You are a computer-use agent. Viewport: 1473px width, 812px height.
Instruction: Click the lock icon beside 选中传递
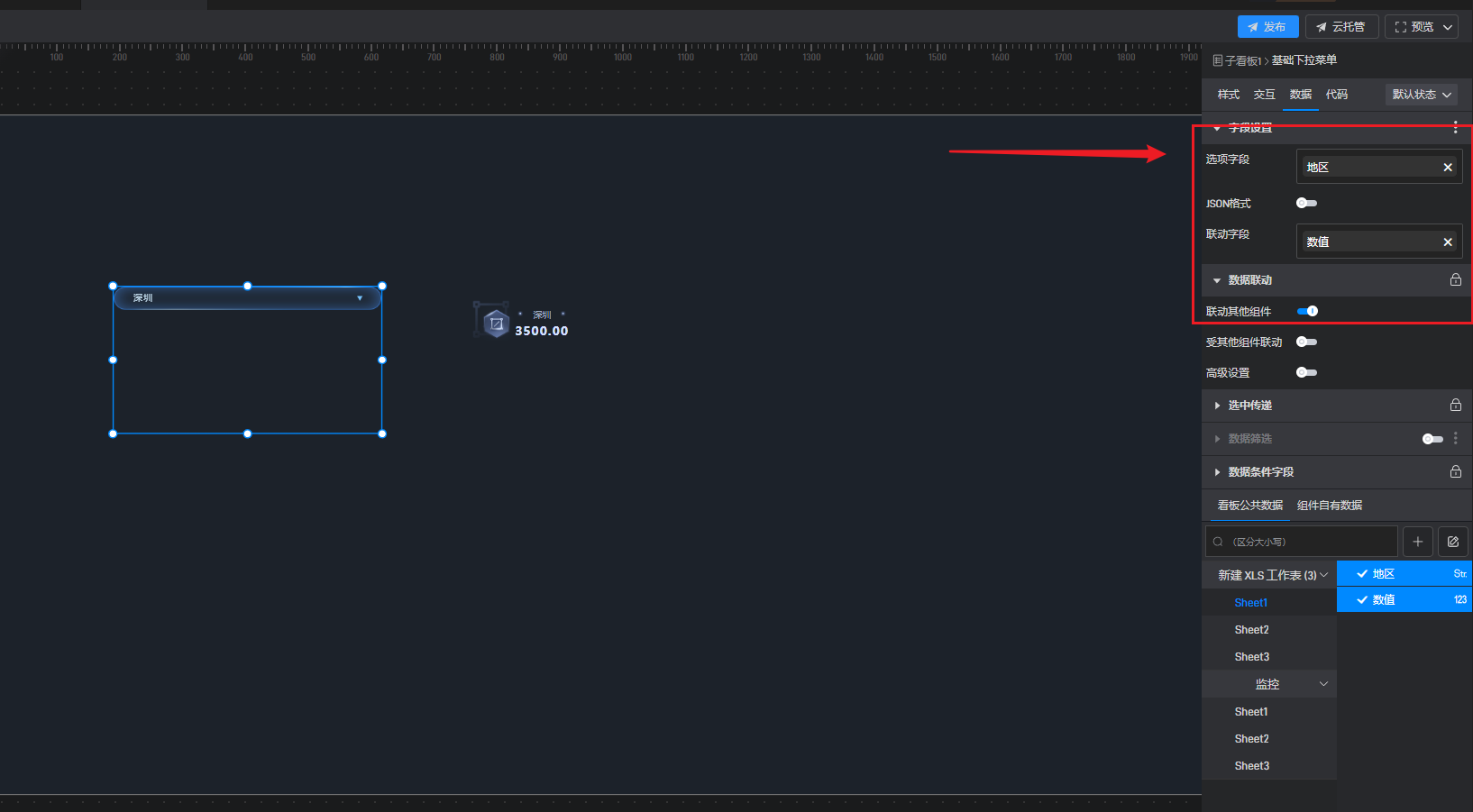1455,406
